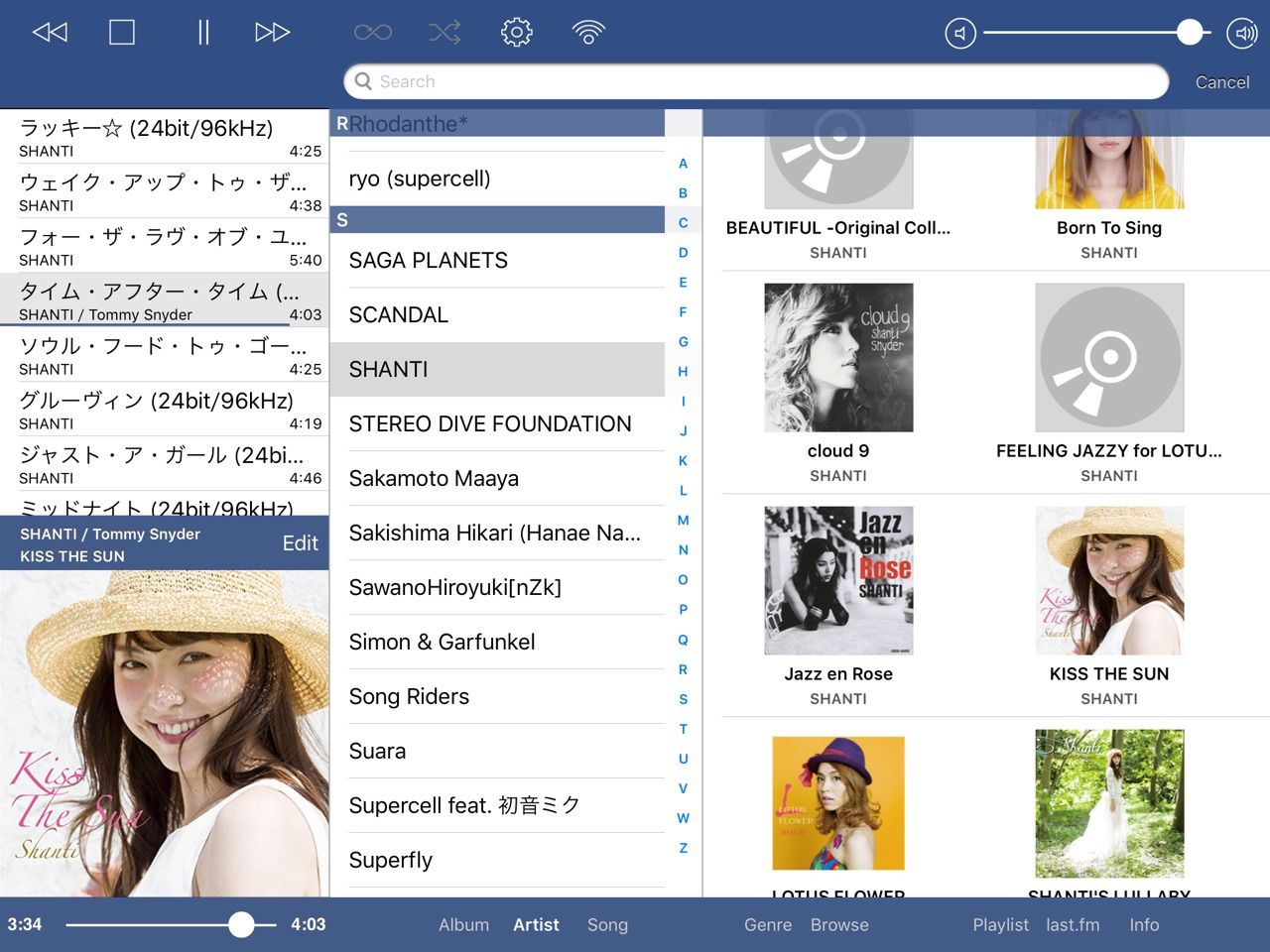Play track ウェイク・アップ・トゥ・ザ...
Image resolution: width=1270 pixels, height=952 pixels.
(165, 191)
